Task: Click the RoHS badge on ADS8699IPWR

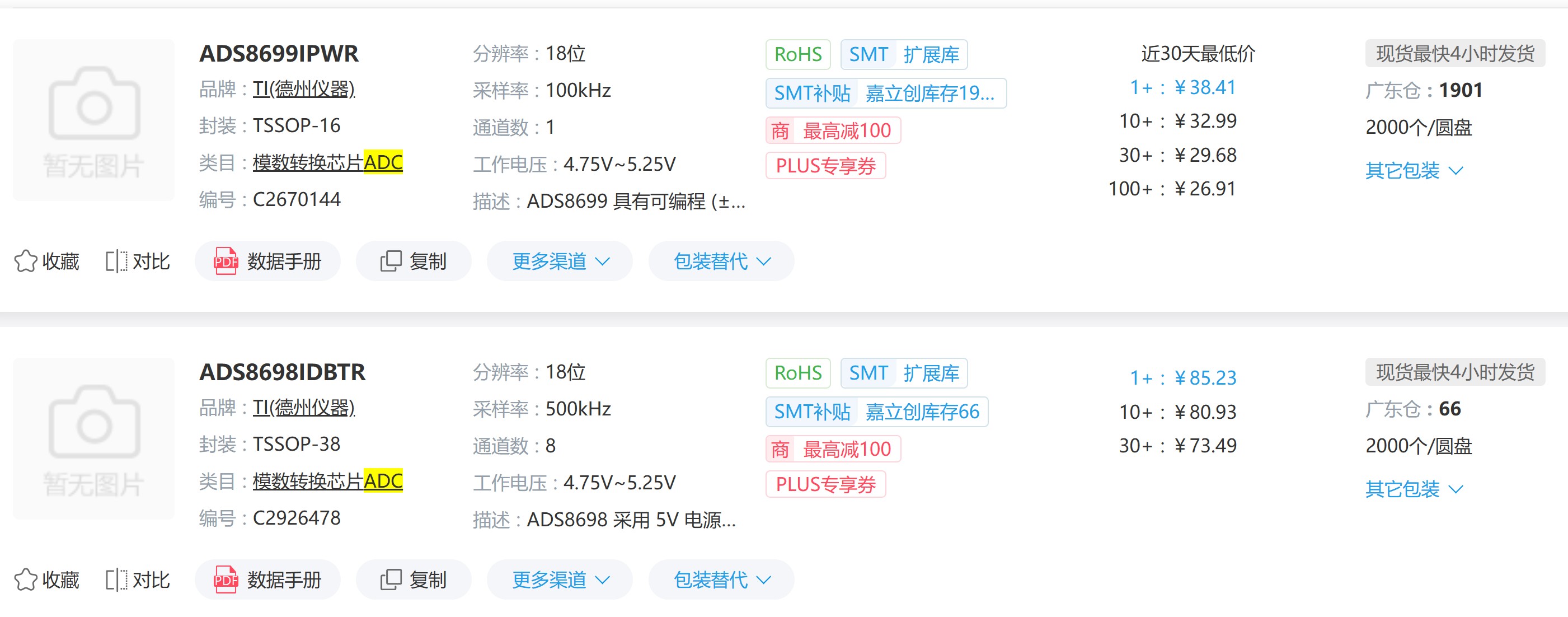Action: pos(797,54)
